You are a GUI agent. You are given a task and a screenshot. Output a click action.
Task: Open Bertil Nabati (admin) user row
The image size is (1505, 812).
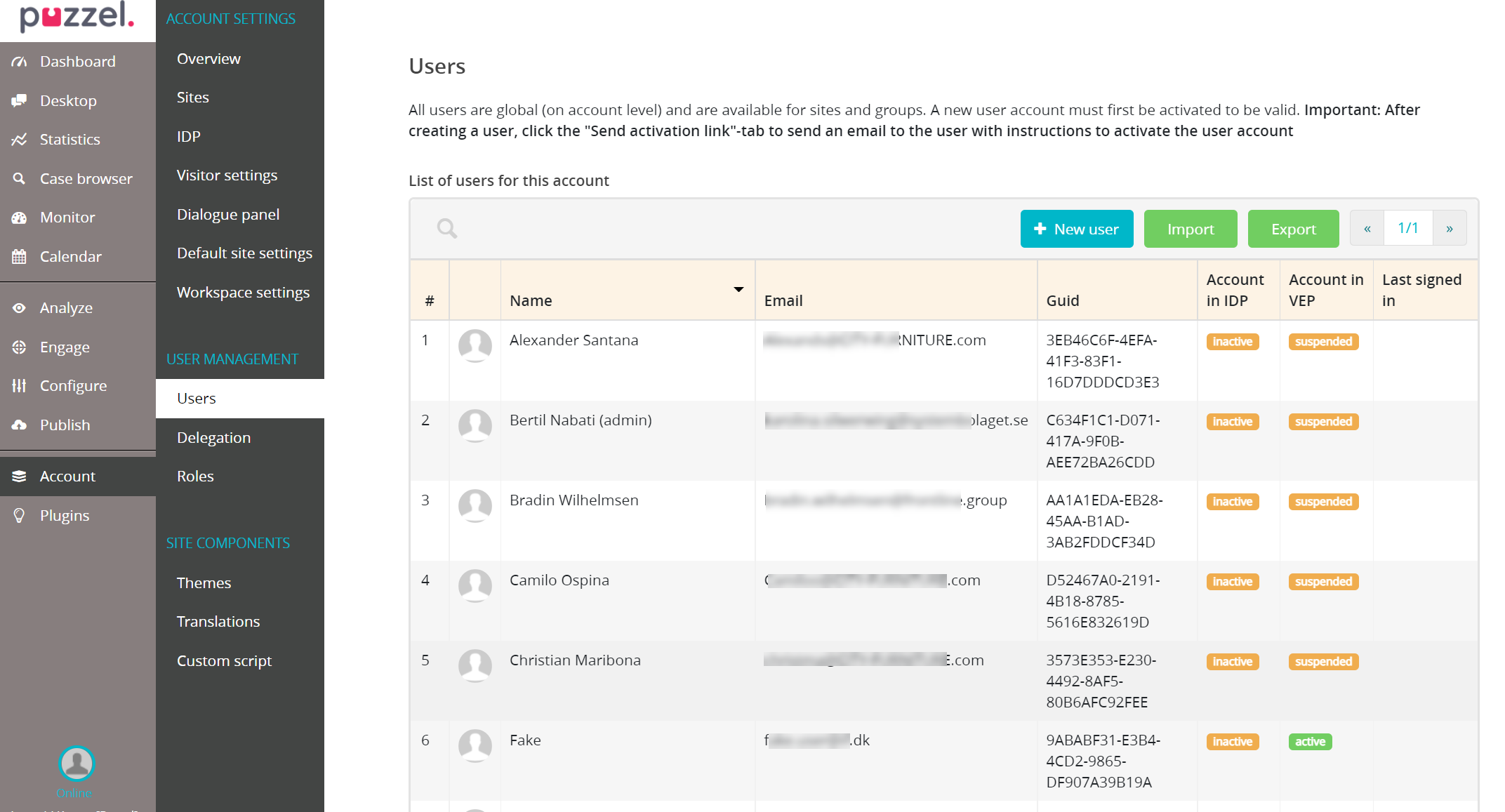click(x=581, y=420)
